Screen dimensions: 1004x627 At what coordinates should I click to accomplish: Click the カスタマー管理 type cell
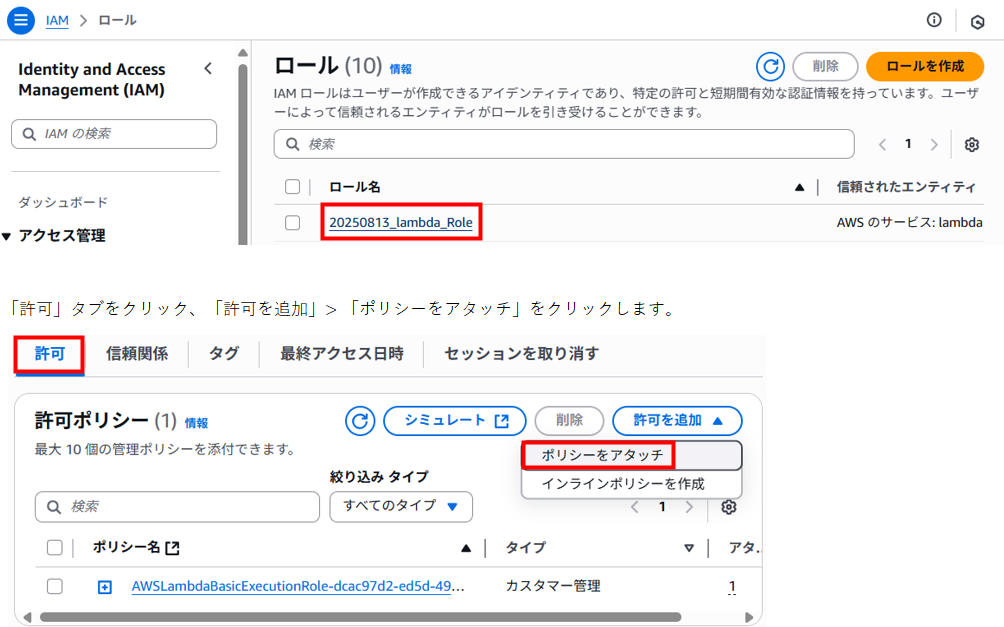coord(553,586)
